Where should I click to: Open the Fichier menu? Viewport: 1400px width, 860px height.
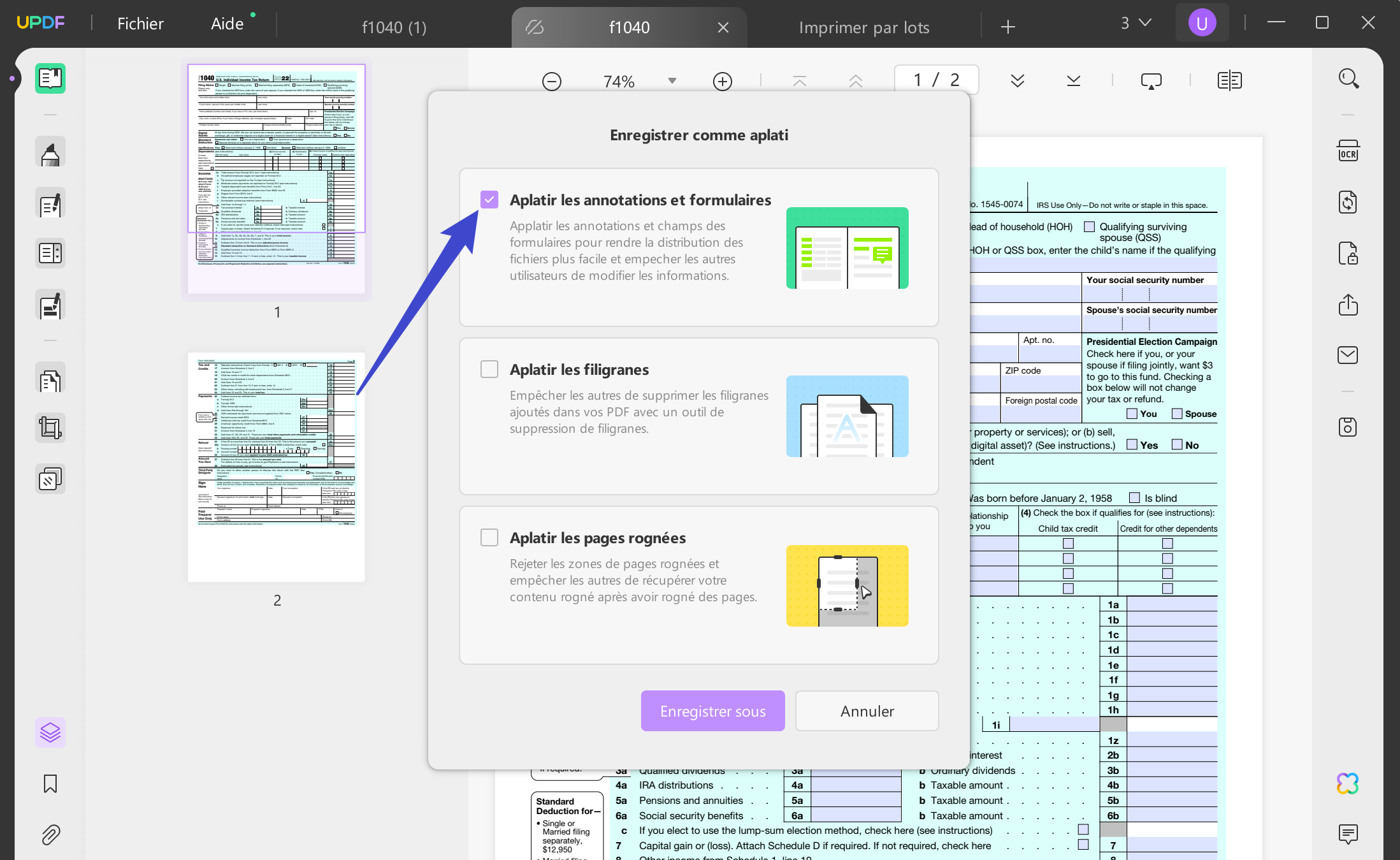click(140, 23)
